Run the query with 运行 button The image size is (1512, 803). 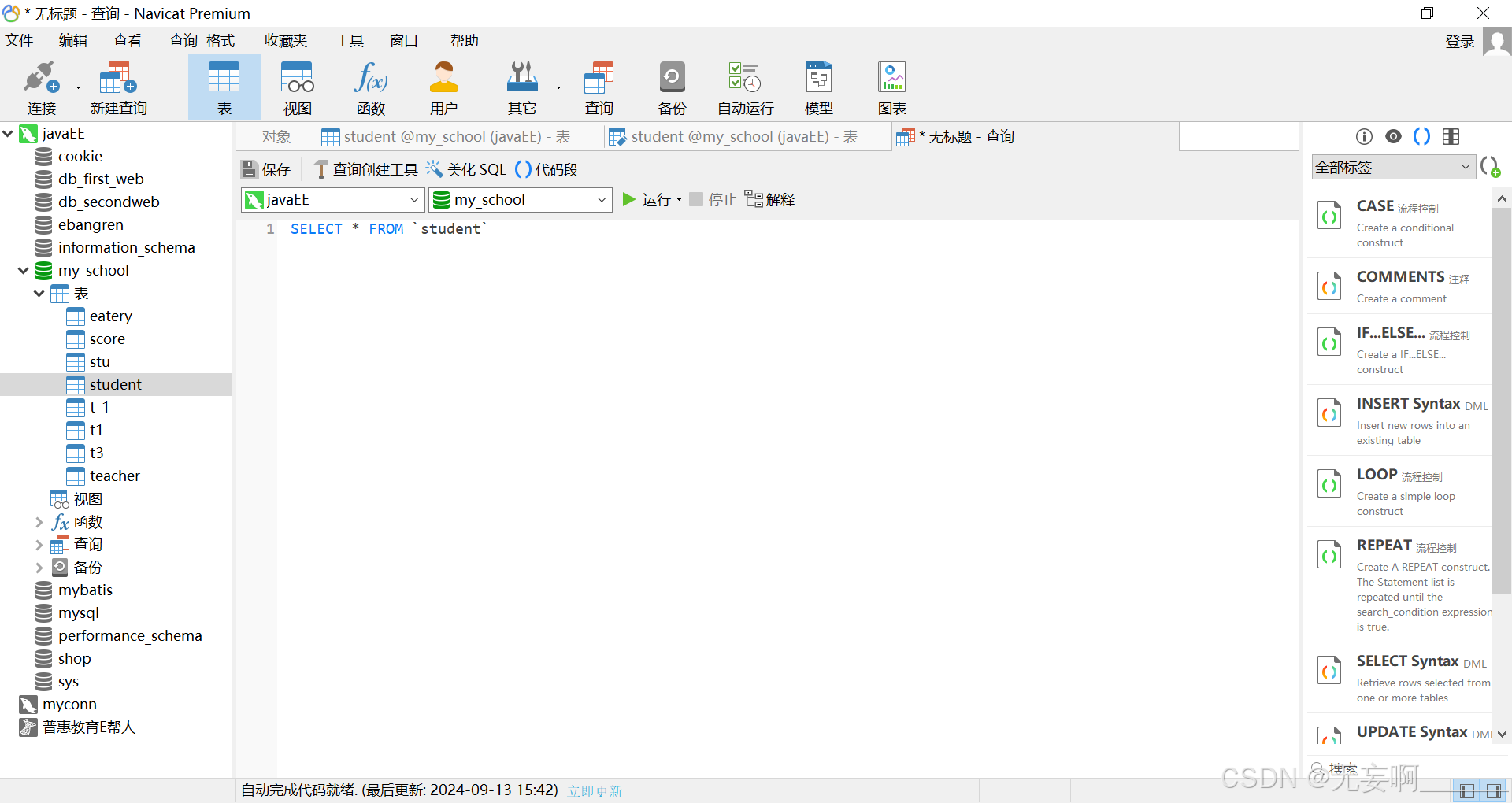(647, 200)
